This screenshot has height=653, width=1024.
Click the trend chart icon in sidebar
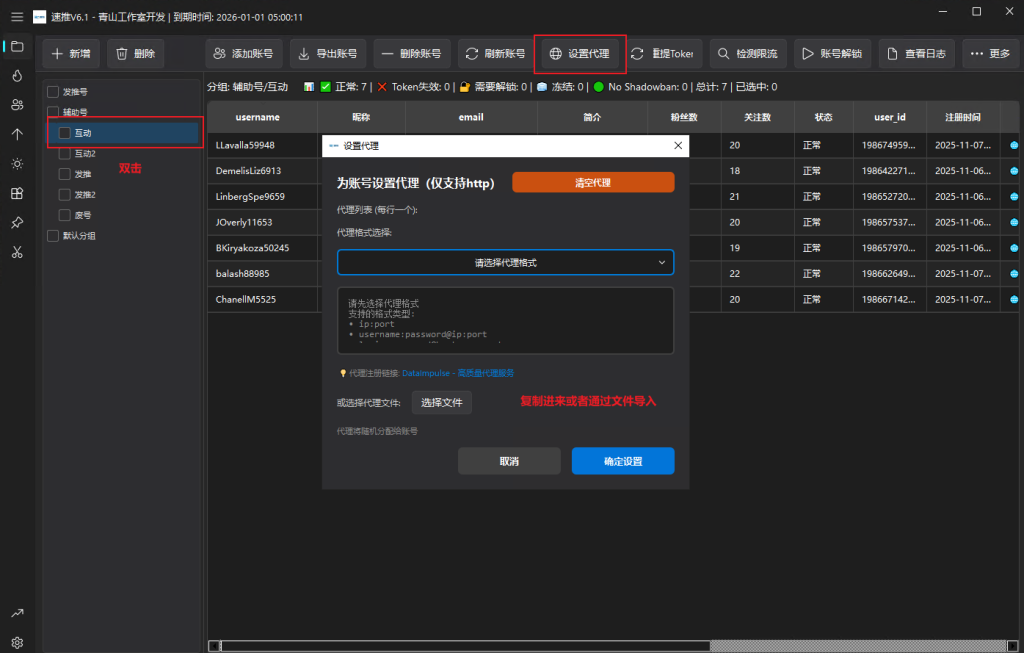tap(17, 613)
